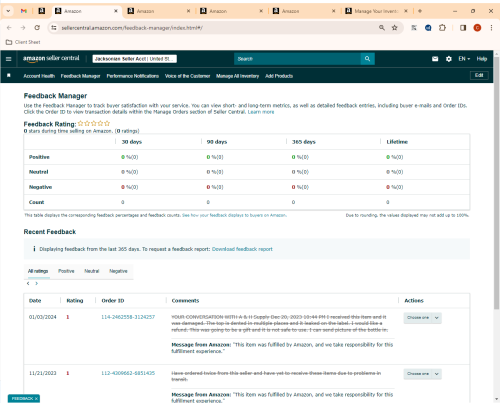Bookmark this page with the star icon
Image resolution: width=500 pixels, height=403 pixels.
click(395, 28)
